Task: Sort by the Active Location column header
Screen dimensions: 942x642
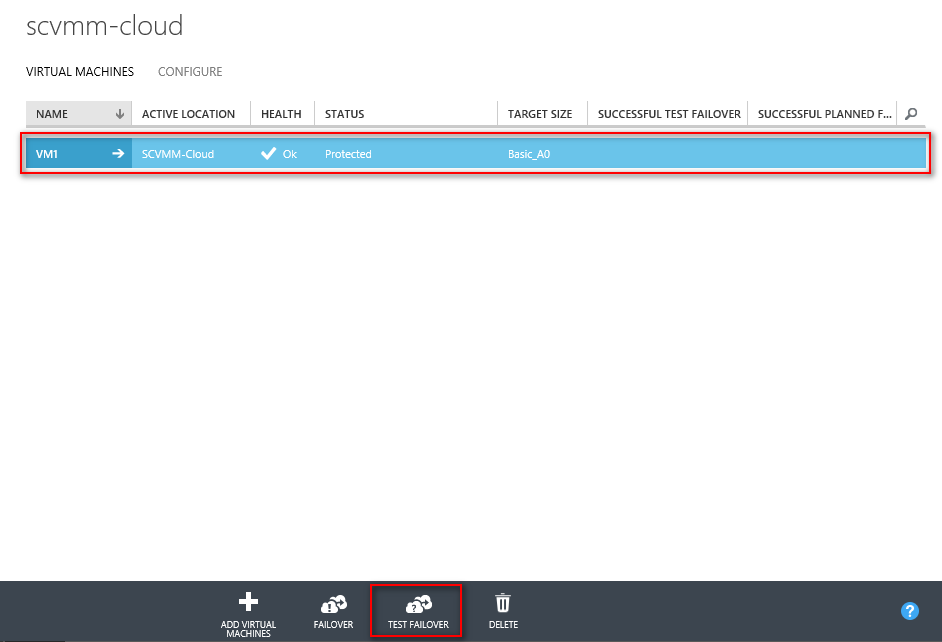Action: tap(191, 114)
